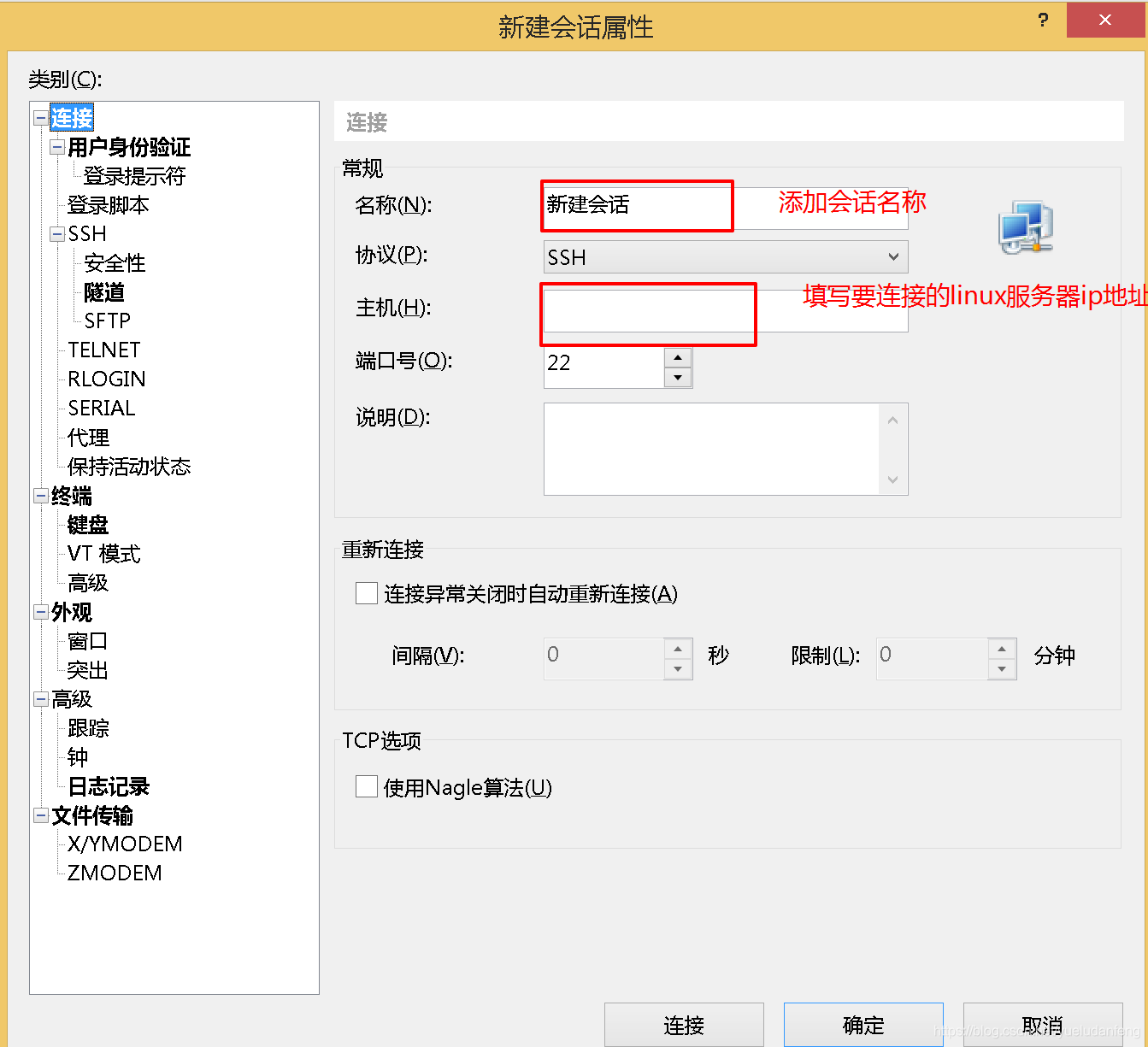
Task: Select 登录脚本 tree item
Action: click(x=109, y=205)
